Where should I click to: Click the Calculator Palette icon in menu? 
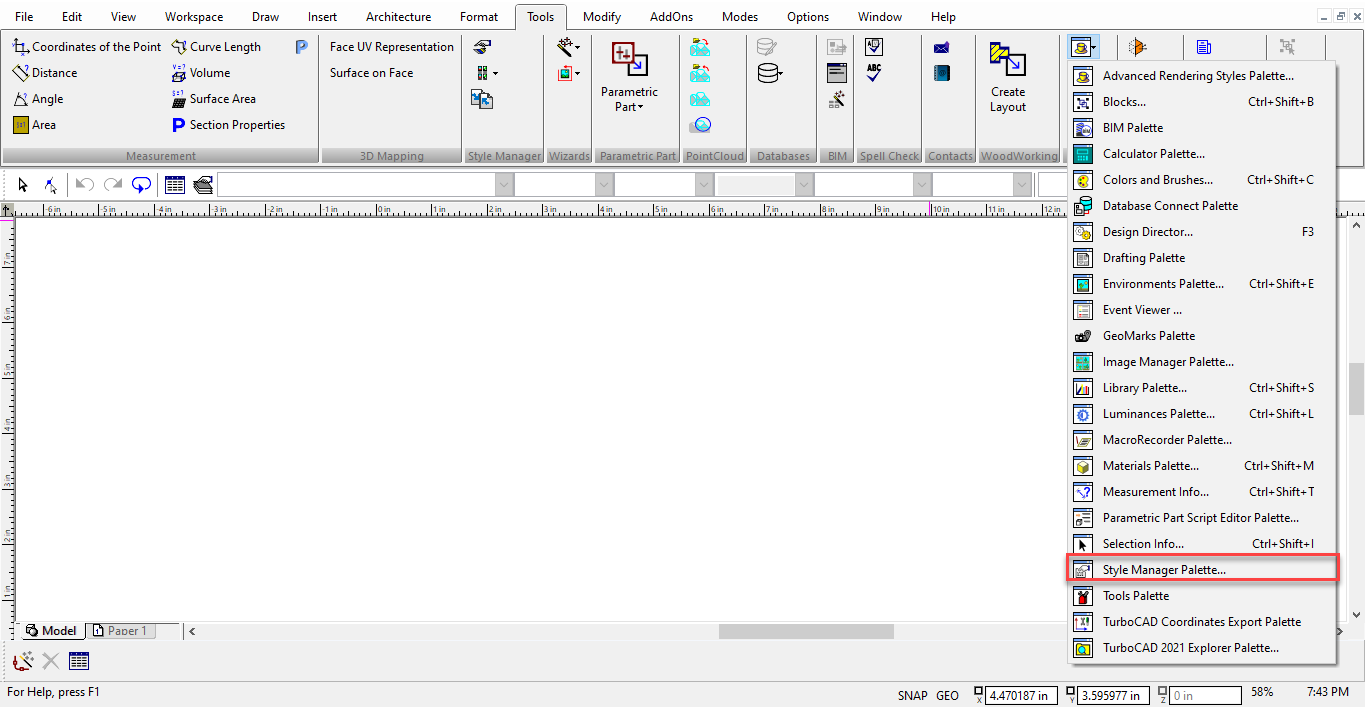[1082, 154]
